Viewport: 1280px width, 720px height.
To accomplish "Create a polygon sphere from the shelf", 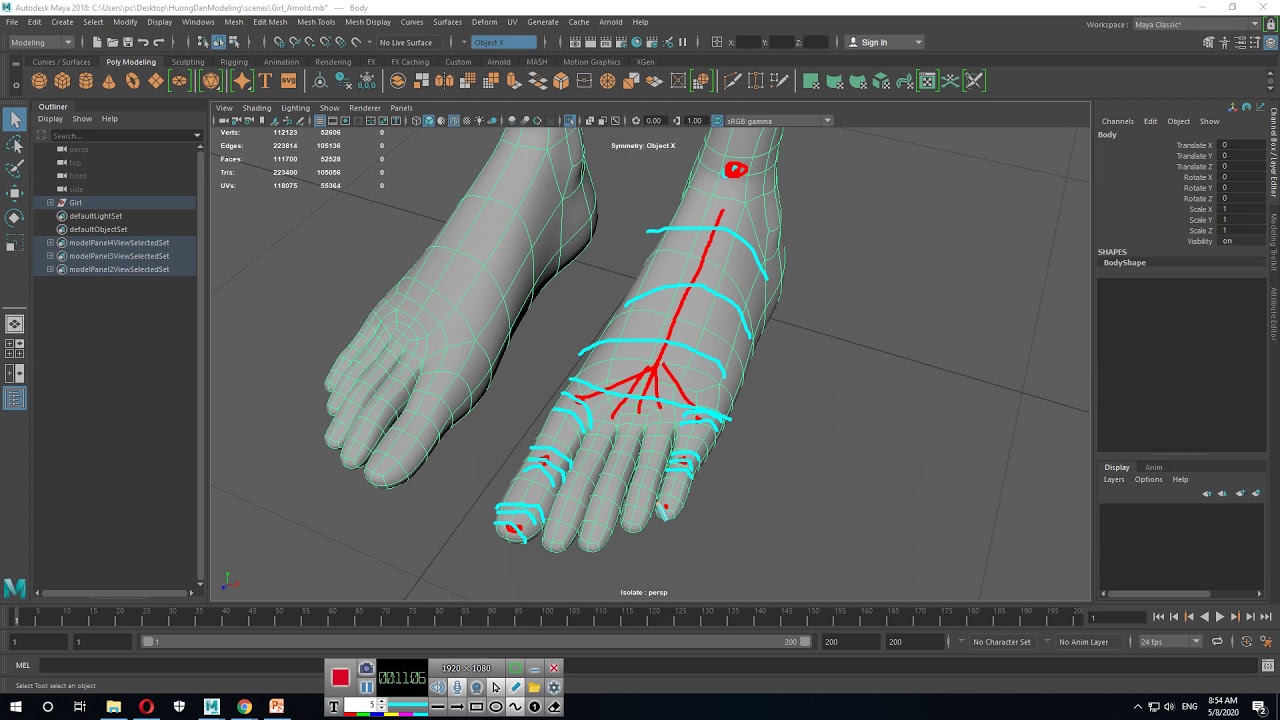I will [39, 81].
